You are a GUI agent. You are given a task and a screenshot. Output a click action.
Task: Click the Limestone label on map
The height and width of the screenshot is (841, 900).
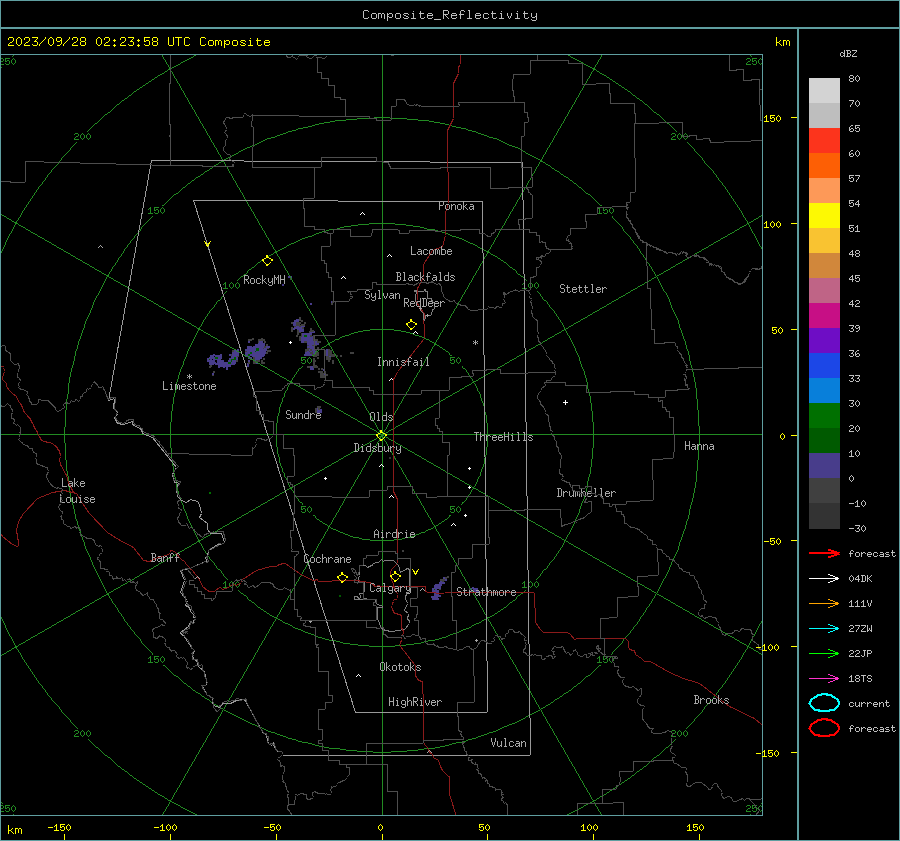(x=189, y=386)
